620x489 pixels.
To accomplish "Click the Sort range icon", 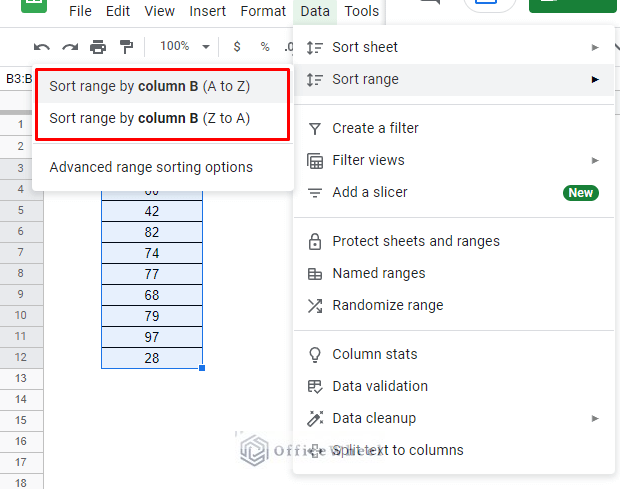I will click(315, 79).
